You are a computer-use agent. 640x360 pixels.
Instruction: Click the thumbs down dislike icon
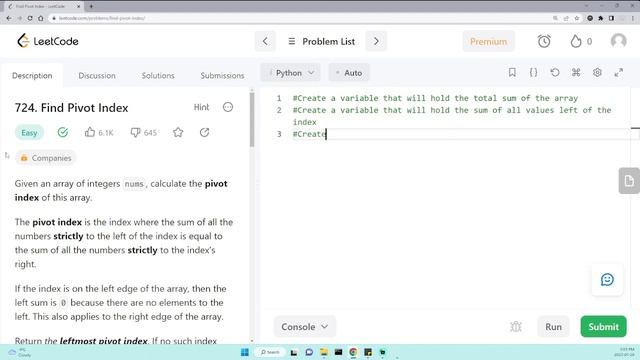(x=135, y=133)
